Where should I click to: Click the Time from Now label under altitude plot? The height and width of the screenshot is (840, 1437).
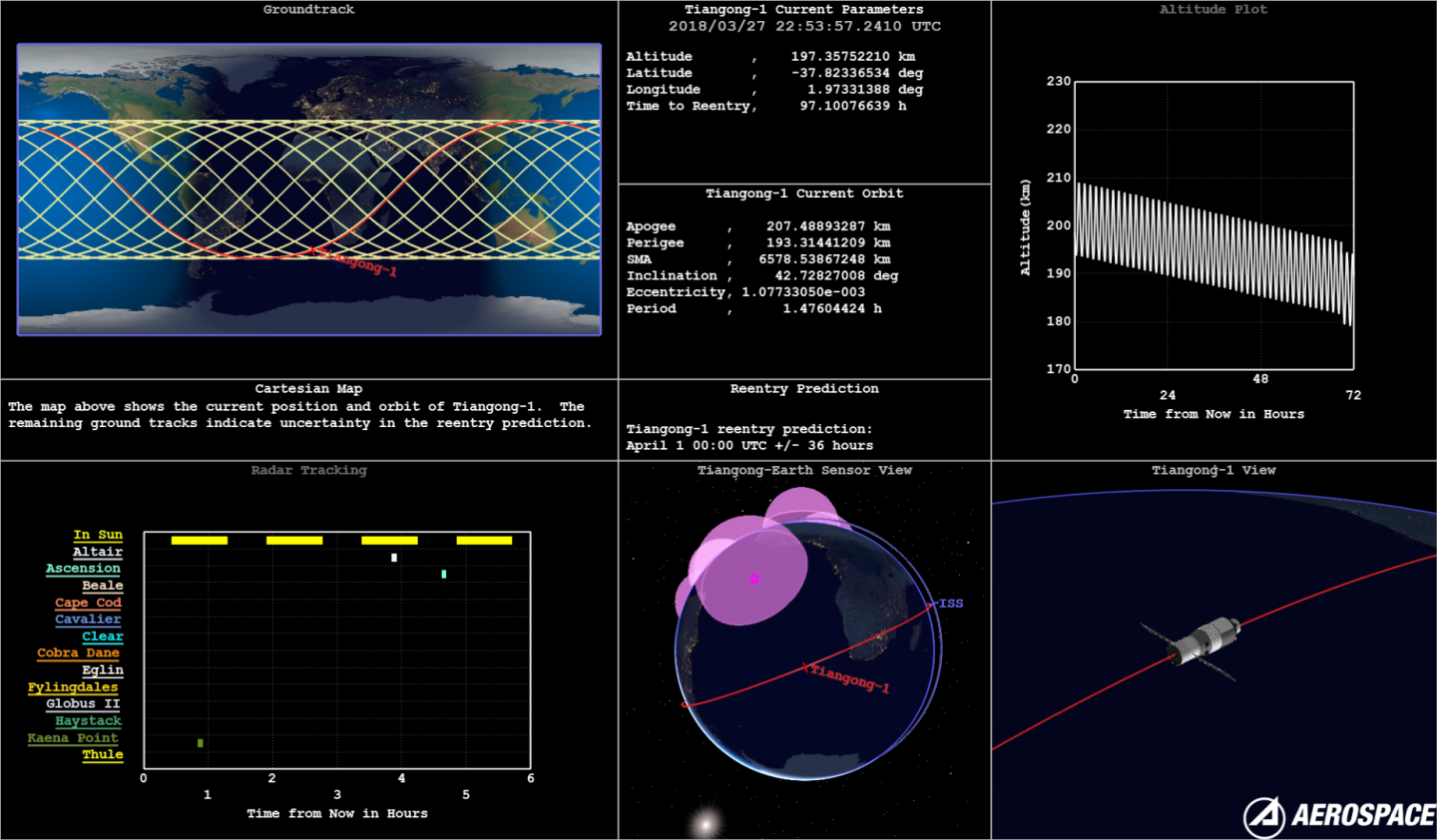pos(1213,414)
